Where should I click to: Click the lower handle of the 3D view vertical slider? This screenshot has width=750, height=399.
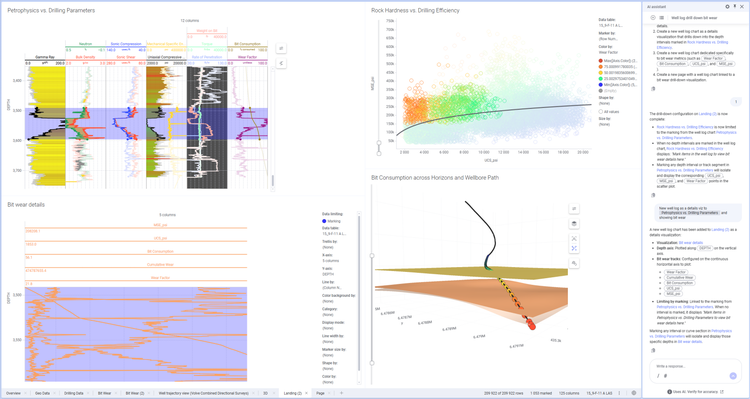coord(372,363)
